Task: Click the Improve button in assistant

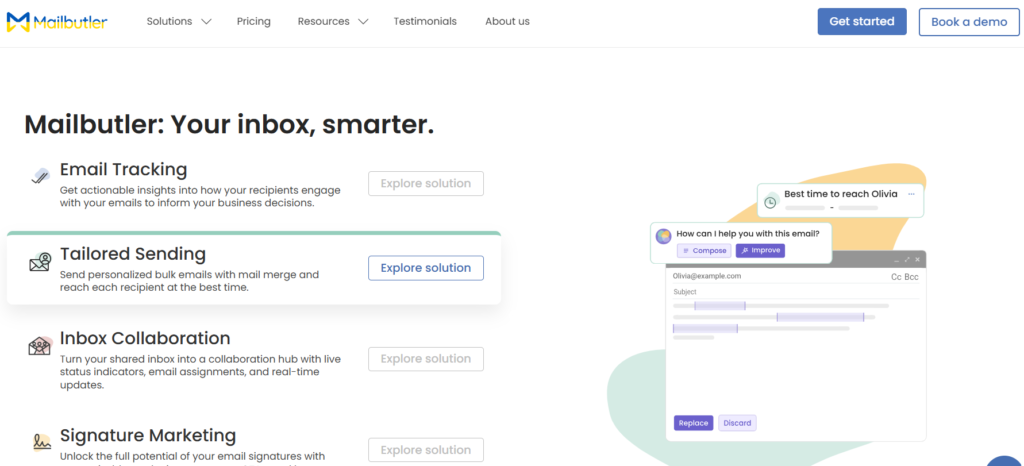Action: pos(760,251)
